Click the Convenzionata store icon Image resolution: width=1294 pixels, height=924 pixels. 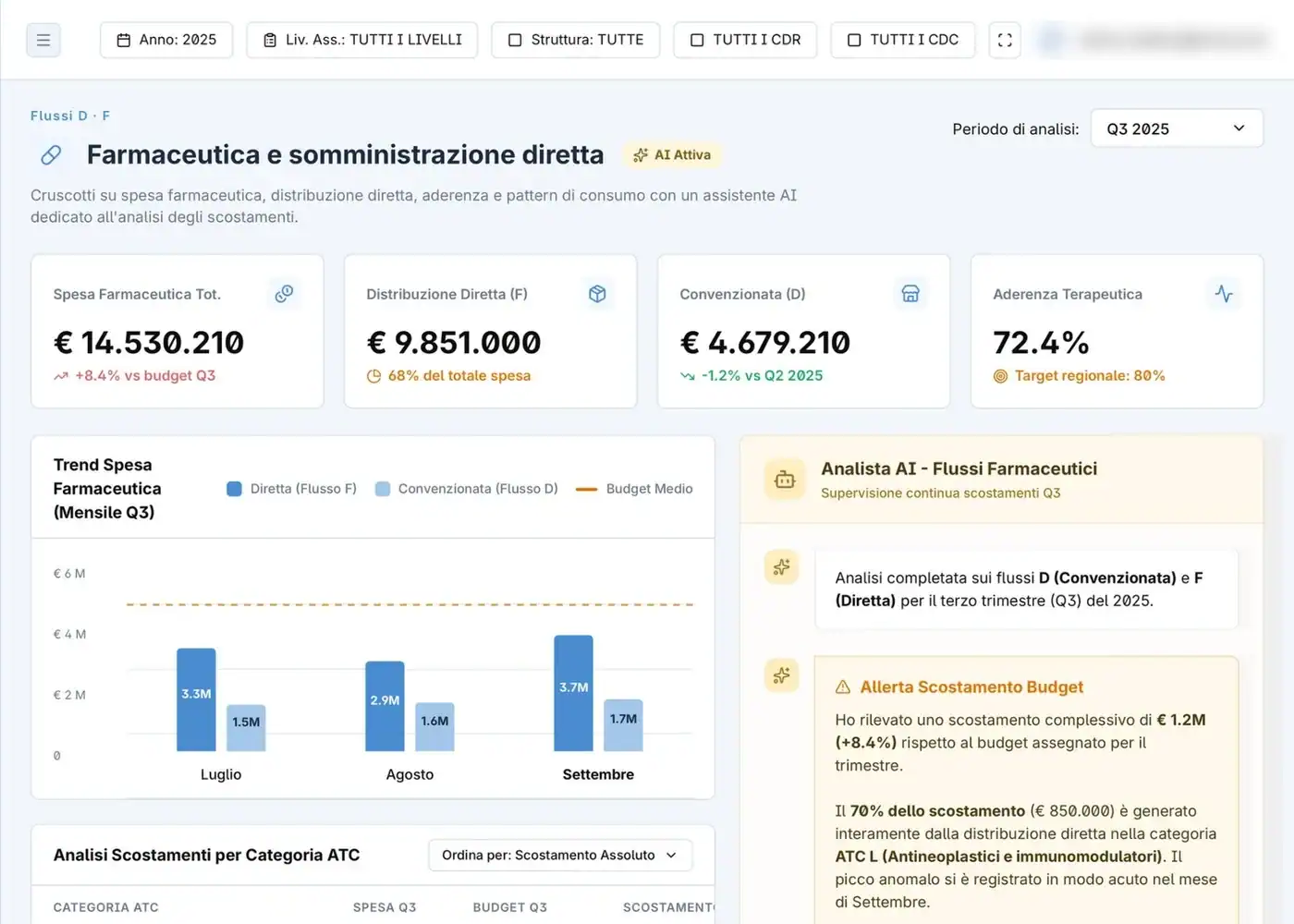tap(910, 294)
